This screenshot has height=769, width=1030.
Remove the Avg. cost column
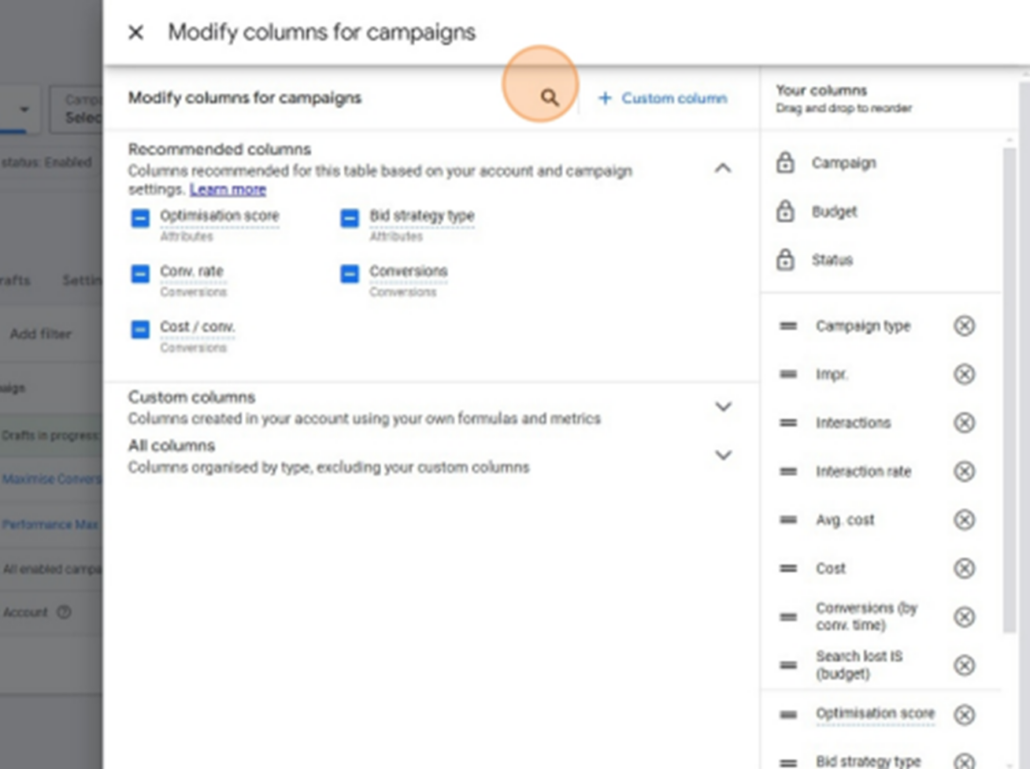[964, 520]
